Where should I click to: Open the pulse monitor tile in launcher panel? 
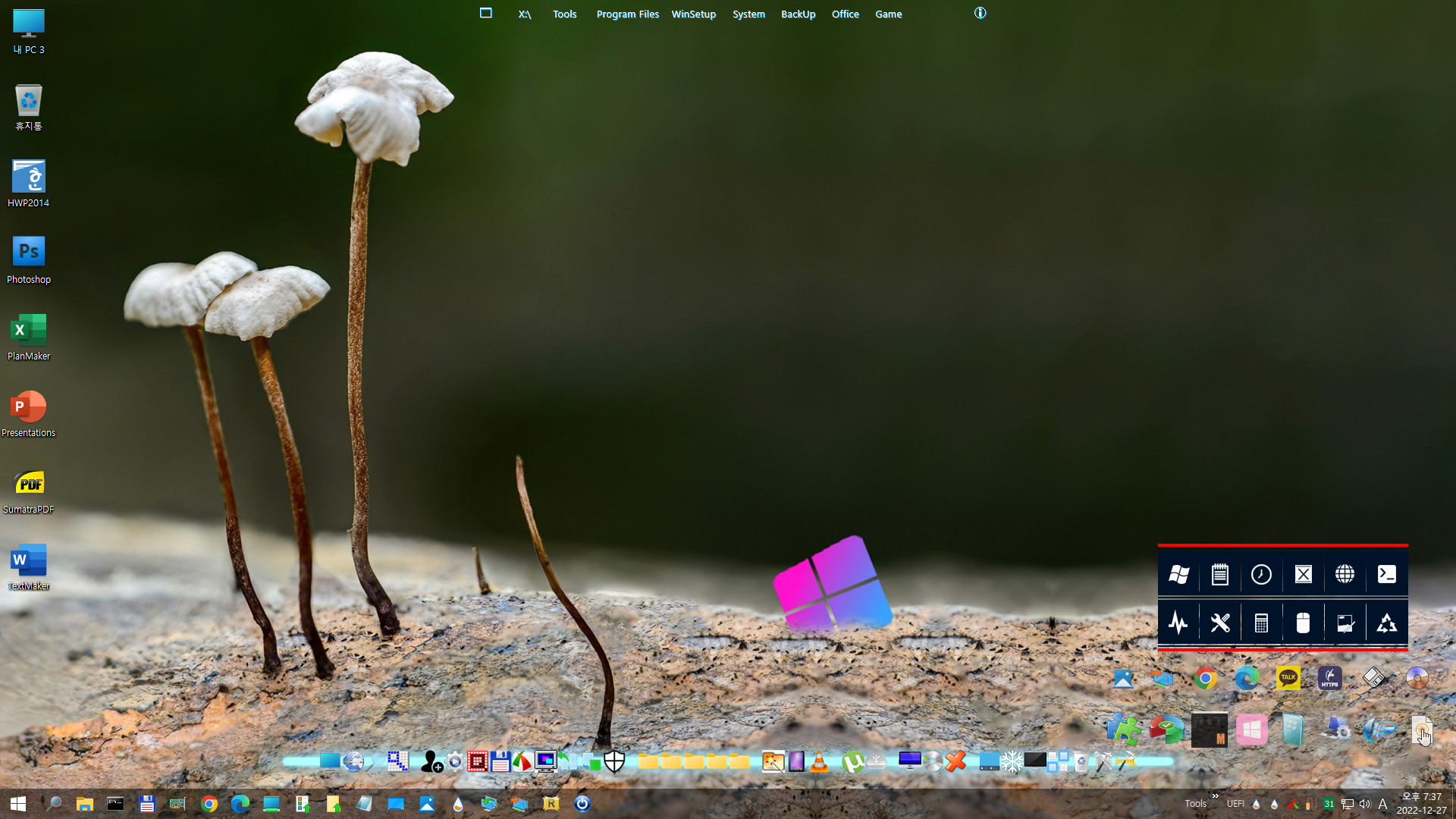coord(1178,623)
